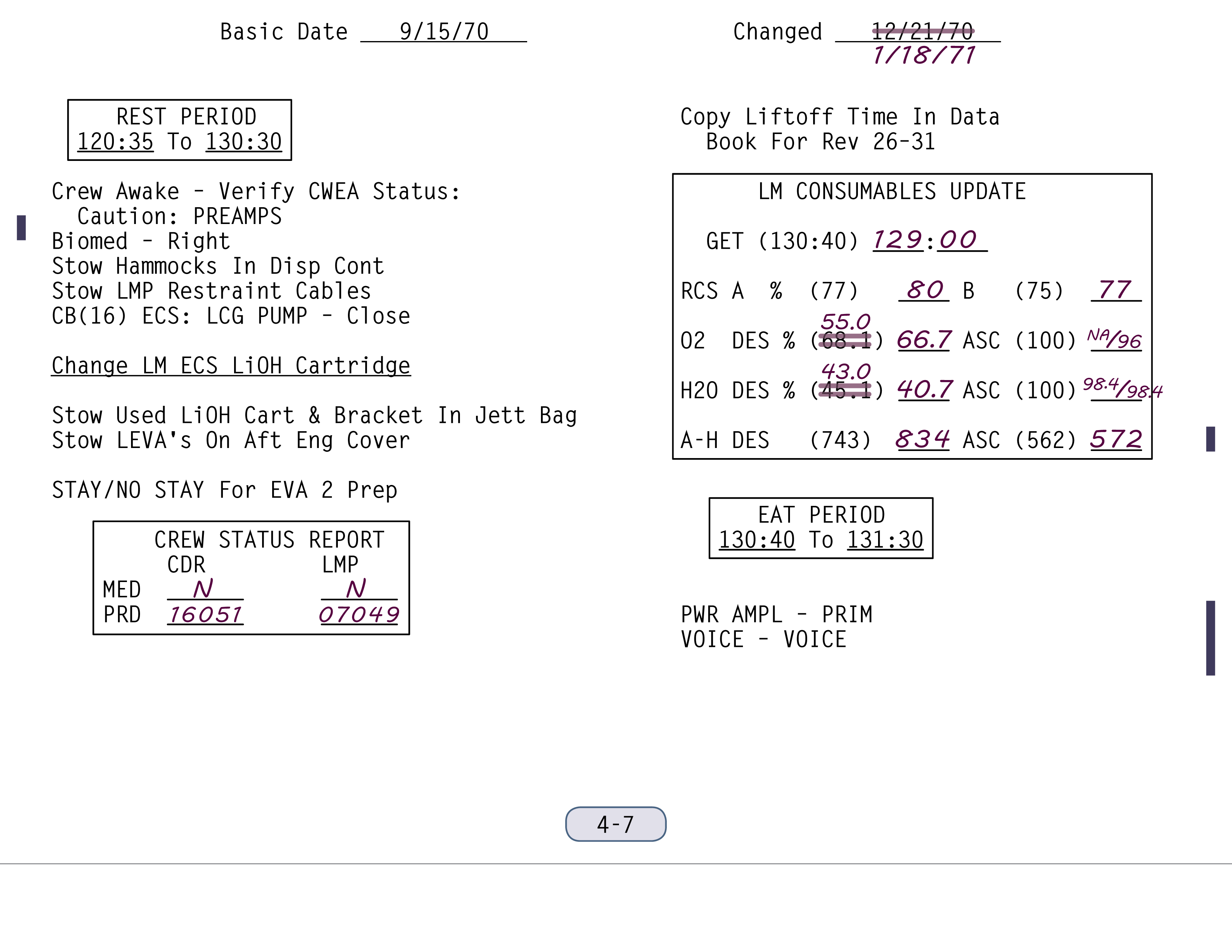Image resolution: width=1232 pixels, height=952 pixels.
Task: Click A-H ASC value 572
Action: [x=1116, y=439]
